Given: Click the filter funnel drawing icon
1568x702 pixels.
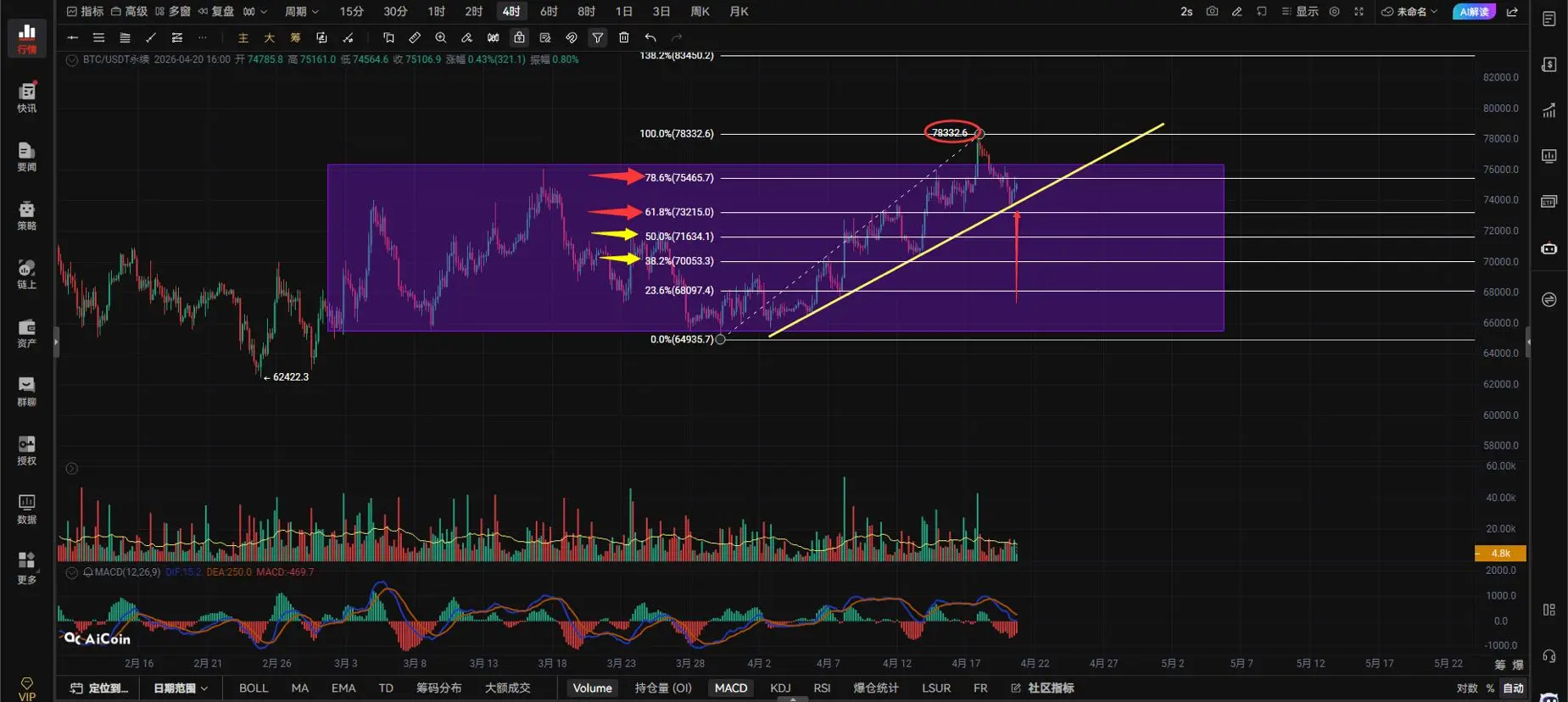Looking at the screenshot, I should coord(598,37).
